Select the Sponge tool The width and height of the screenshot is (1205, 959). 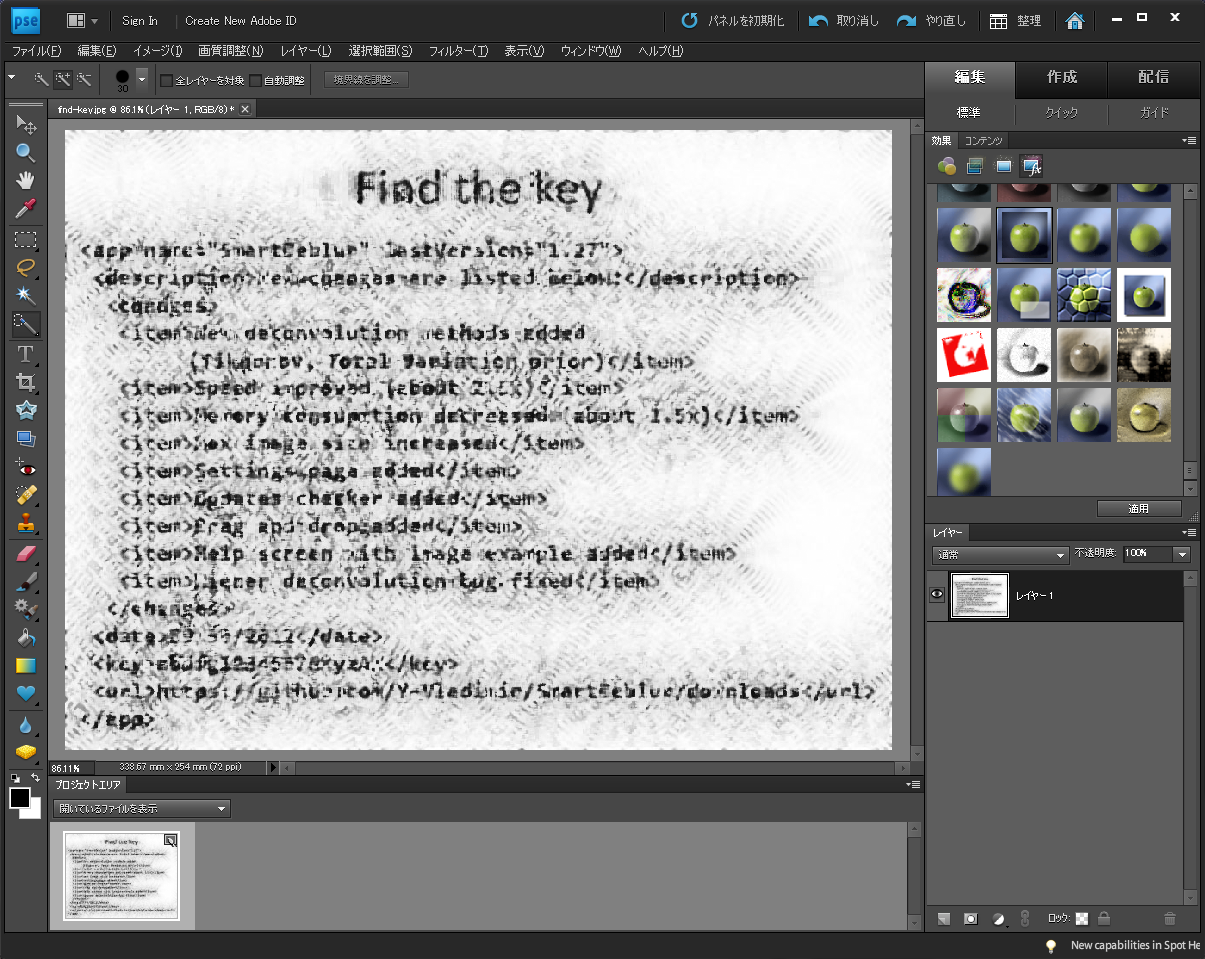click(26, 752)
